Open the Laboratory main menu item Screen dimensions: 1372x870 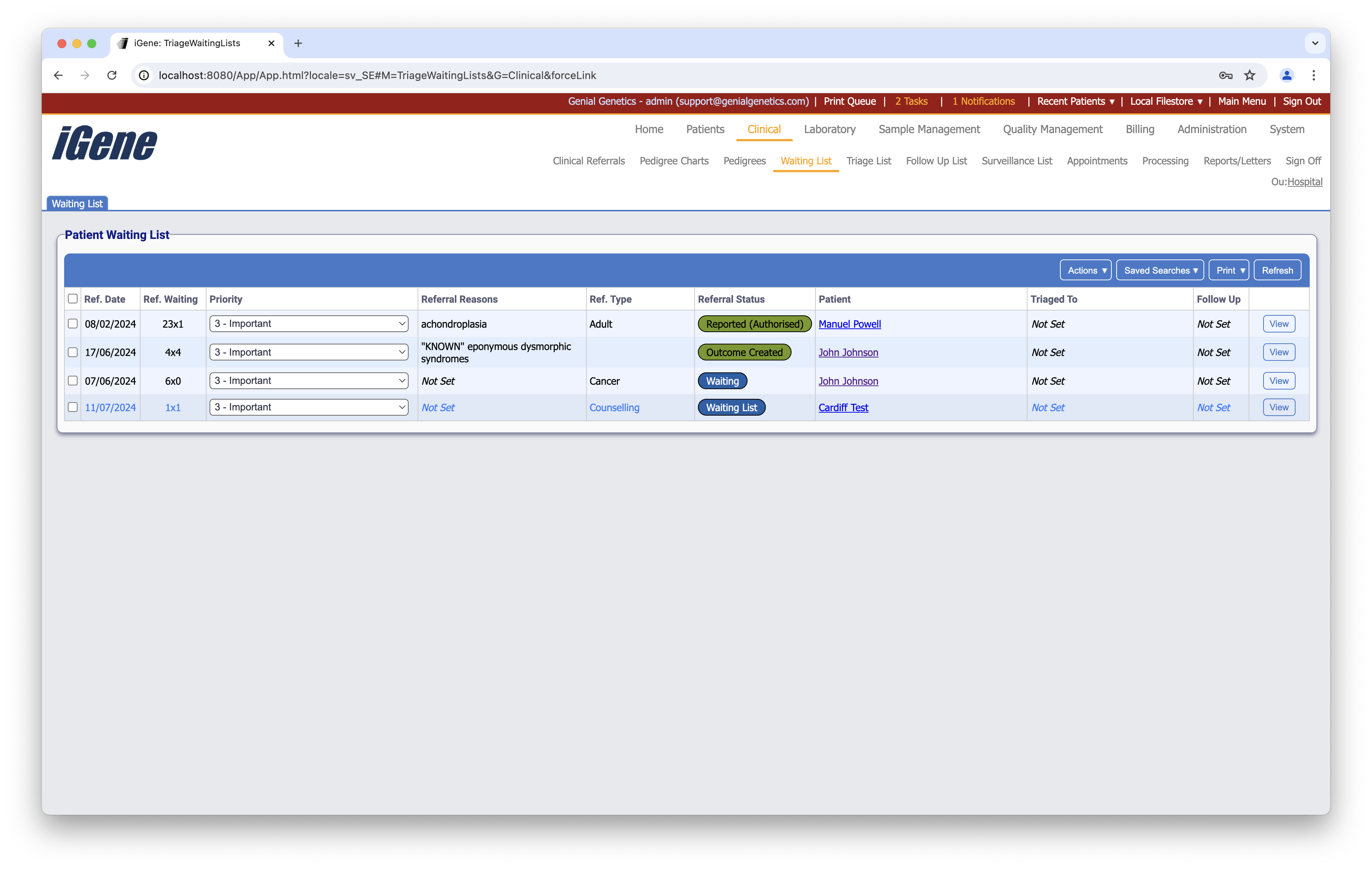pyautogui.click(x=829, y=129)
